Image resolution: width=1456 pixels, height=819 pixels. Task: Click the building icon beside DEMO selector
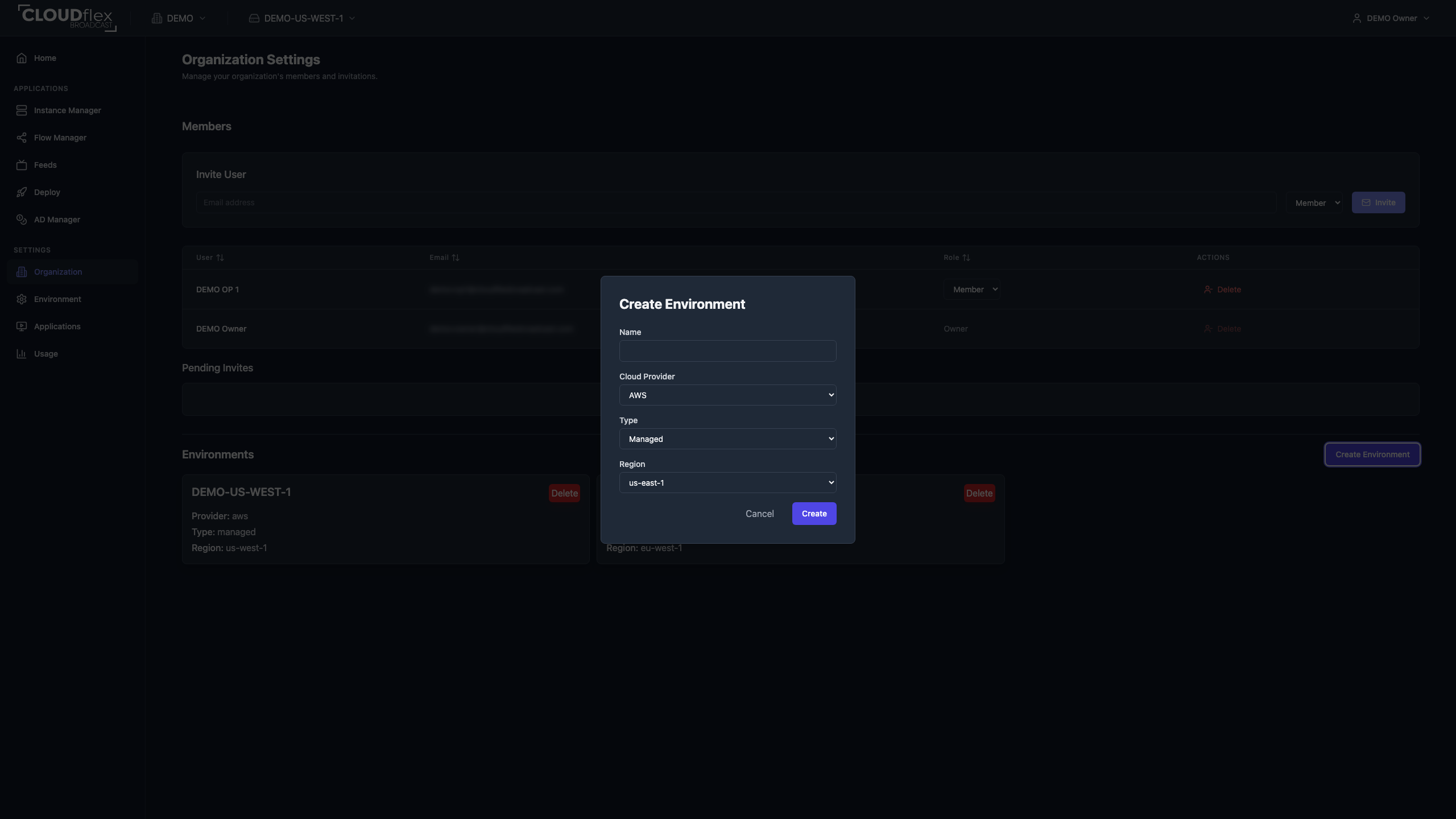157,18
